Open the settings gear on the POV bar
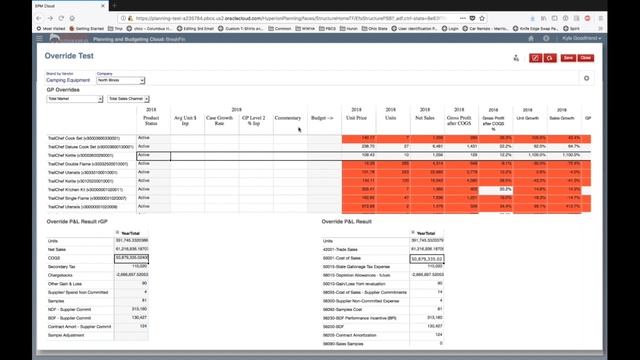Viewport: 640px width, 360px height. click(587, 78)
